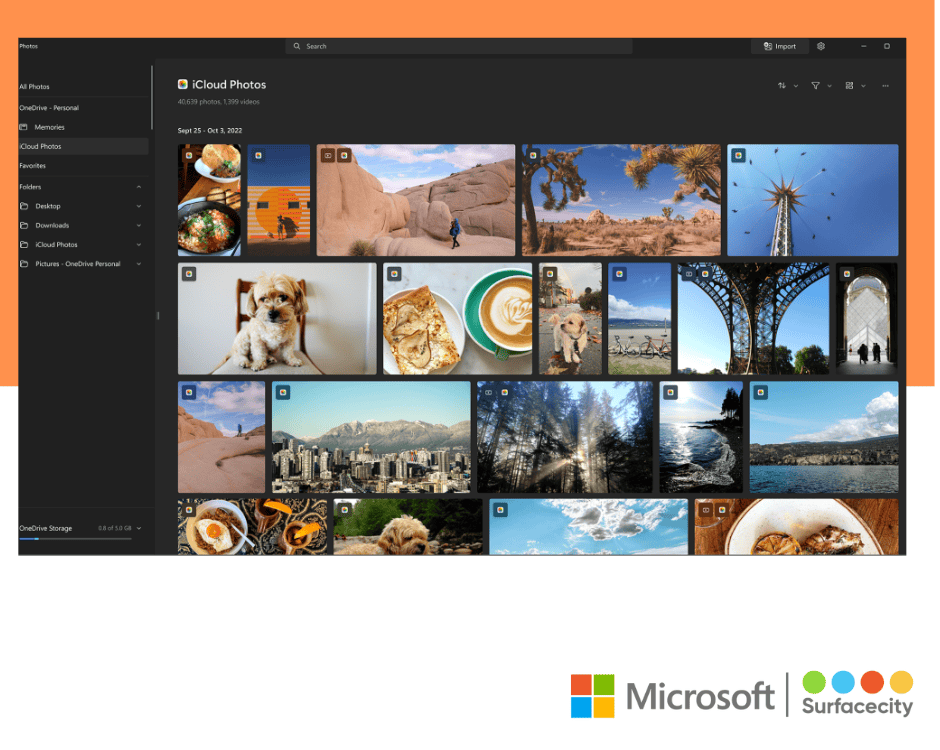Click the Desktop folder icon
940x750 pixels.
[x=24, y=206]
